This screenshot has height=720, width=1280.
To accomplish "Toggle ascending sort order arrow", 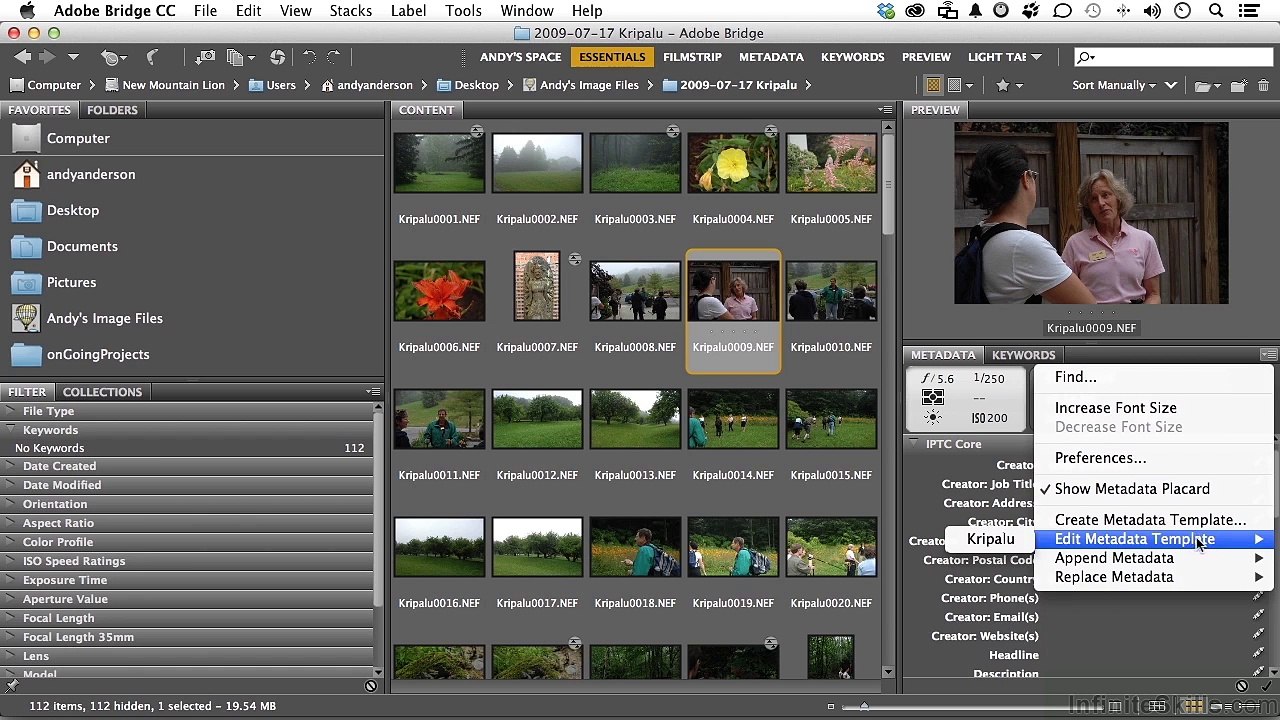I will (x=1173, y=85).
